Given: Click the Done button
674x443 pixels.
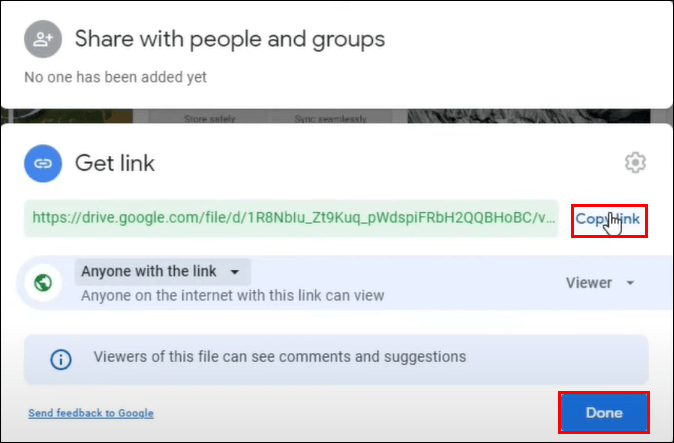Looking at the screenshot, I should click(x=604, y=412).
